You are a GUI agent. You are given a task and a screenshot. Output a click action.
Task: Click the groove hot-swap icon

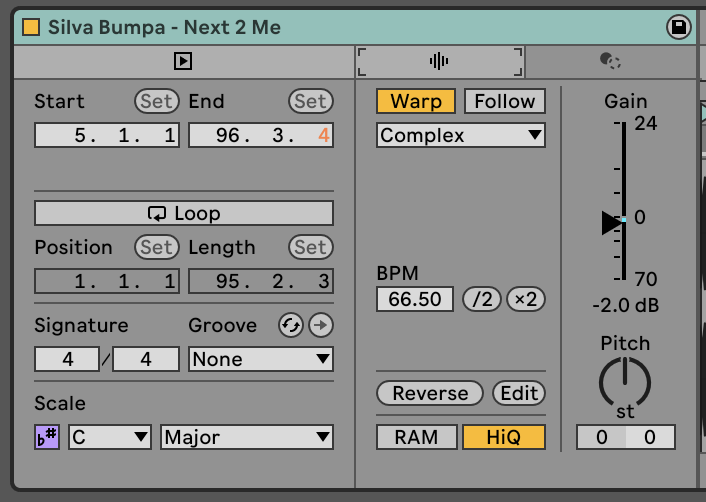click(292, 325)
